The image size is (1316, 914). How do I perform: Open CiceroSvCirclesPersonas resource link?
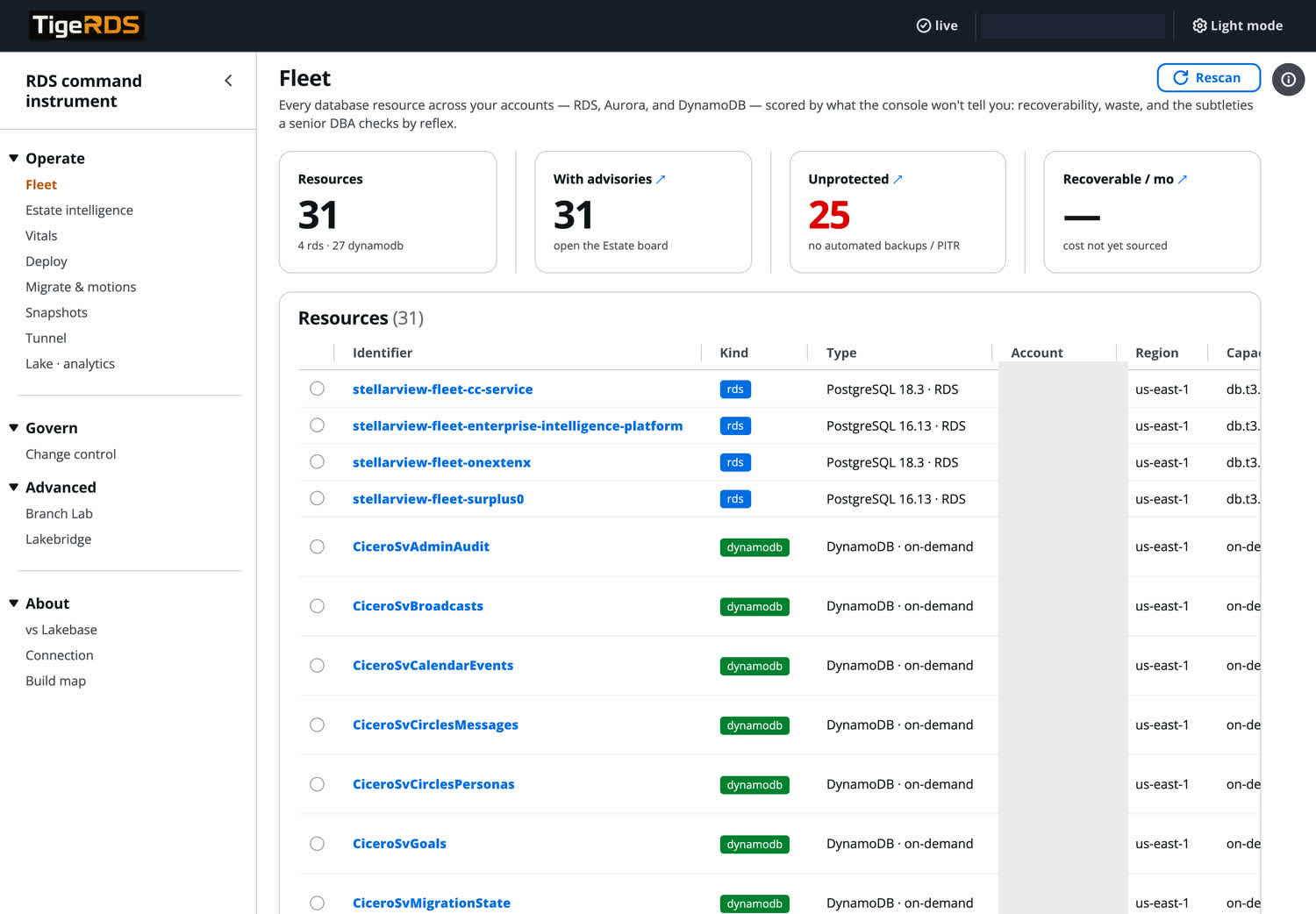tap(433, 784)
